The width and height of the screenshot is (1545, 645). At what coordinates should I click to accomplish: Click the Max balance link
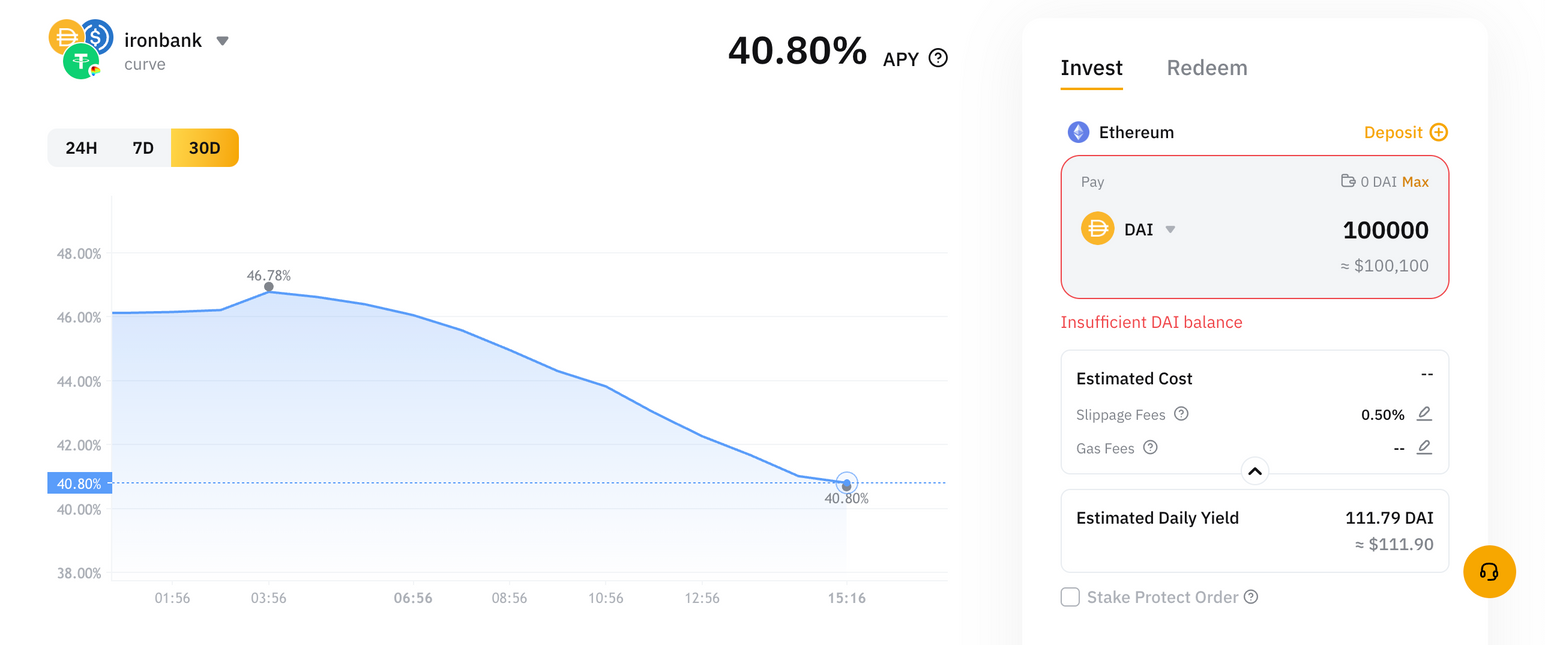coord(1415,182)
